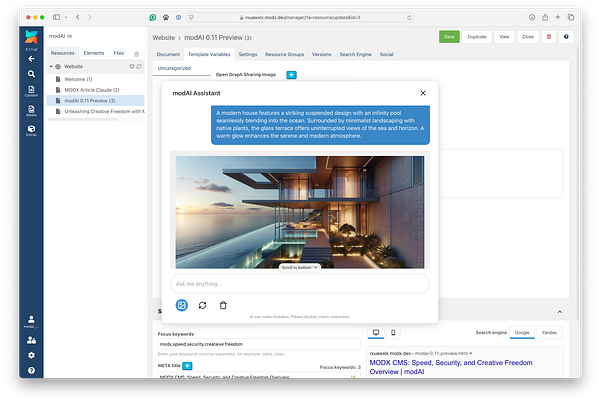Image resolution: width=600 pixels, height=400 pixels.
Task: Click the resource tree horizontal scrollbar
Action: (x=83, y=119)
